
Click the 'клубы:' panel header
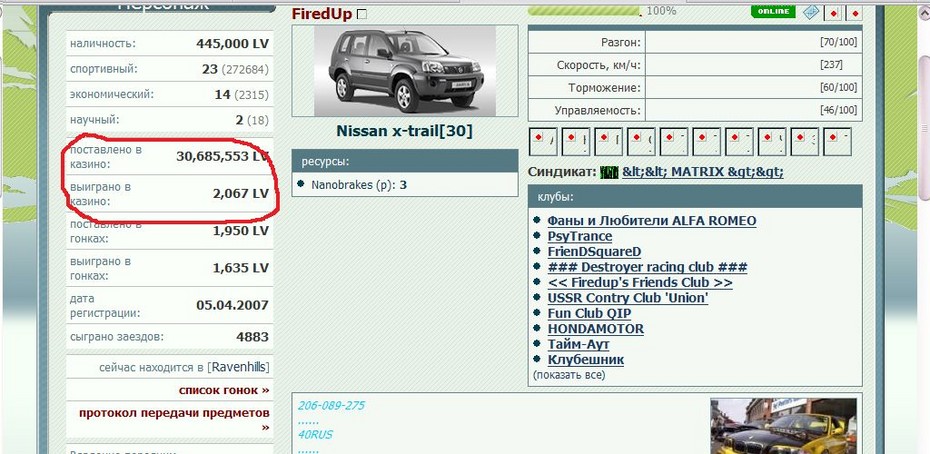pyautogui.click(x=695, y=196)
